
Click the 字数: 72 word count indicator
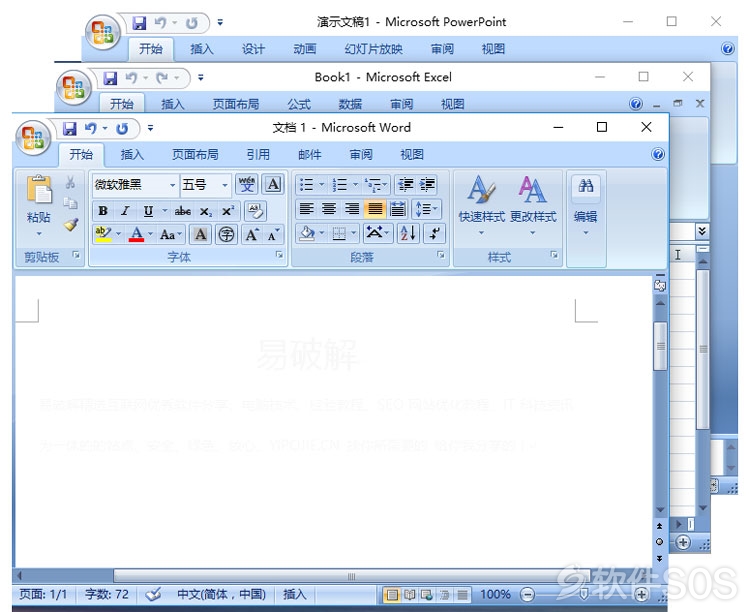(107, 594)
